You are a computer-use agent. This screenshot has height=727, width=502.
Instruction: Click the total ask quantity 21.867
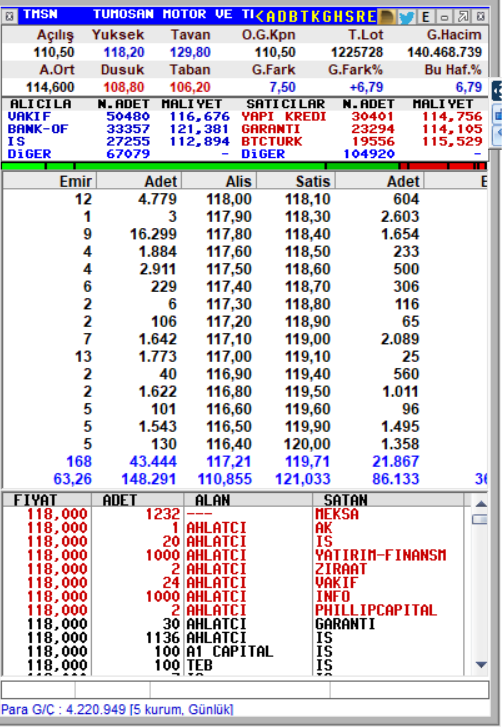(395, 461)
